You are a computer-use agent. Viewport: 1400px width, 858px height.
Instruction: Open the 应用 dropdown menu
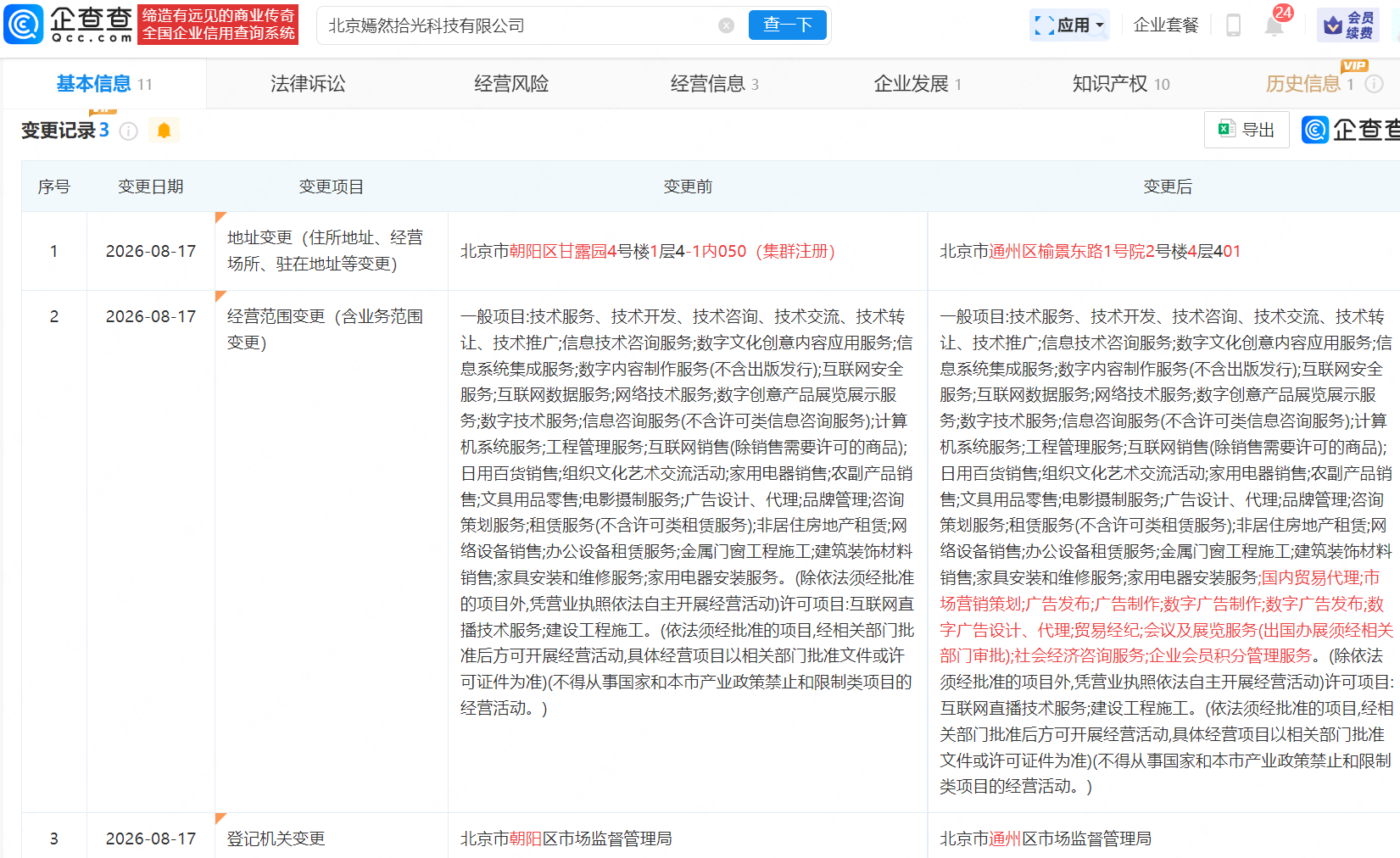coord(1070,25)
